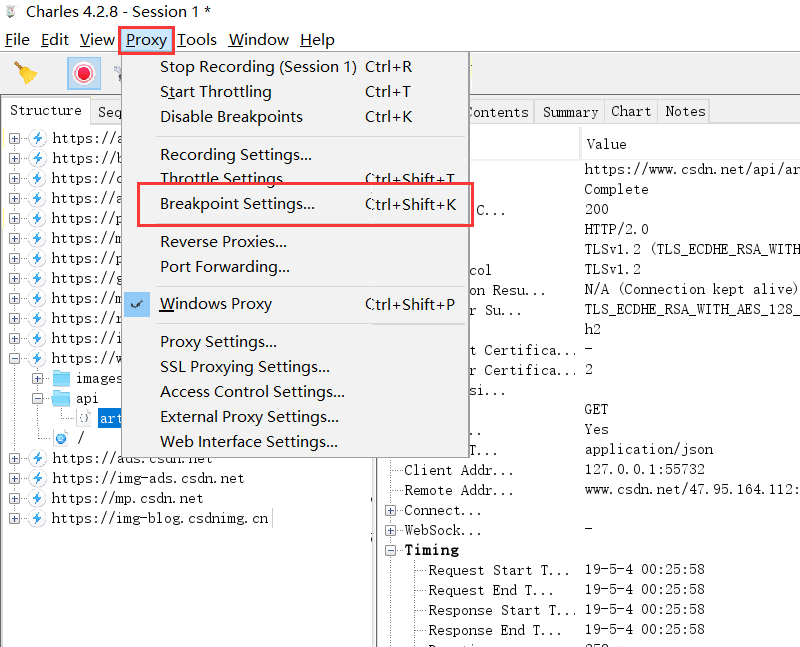Click the 'Response End T...' timing row
Image resolution: width=800 pixels, height=647 pixels.
coord(494,630)
